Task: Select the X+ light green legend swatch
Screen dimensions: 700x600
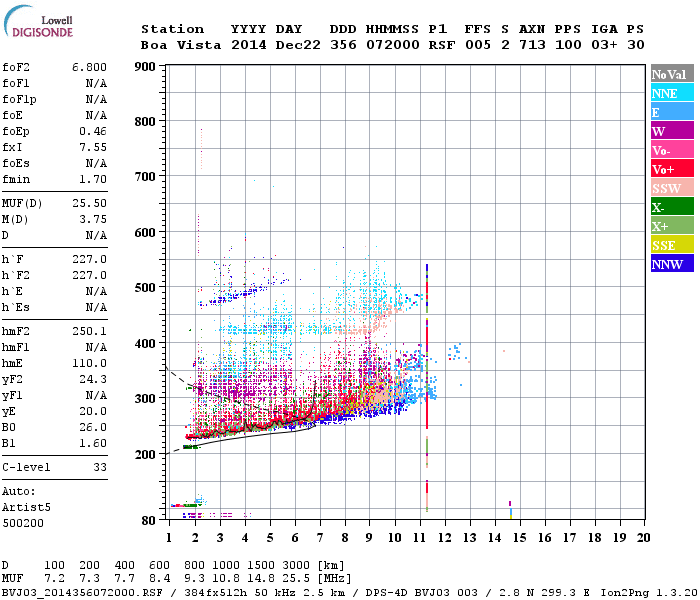Action: pyautogui.click(x=672, y=225)
